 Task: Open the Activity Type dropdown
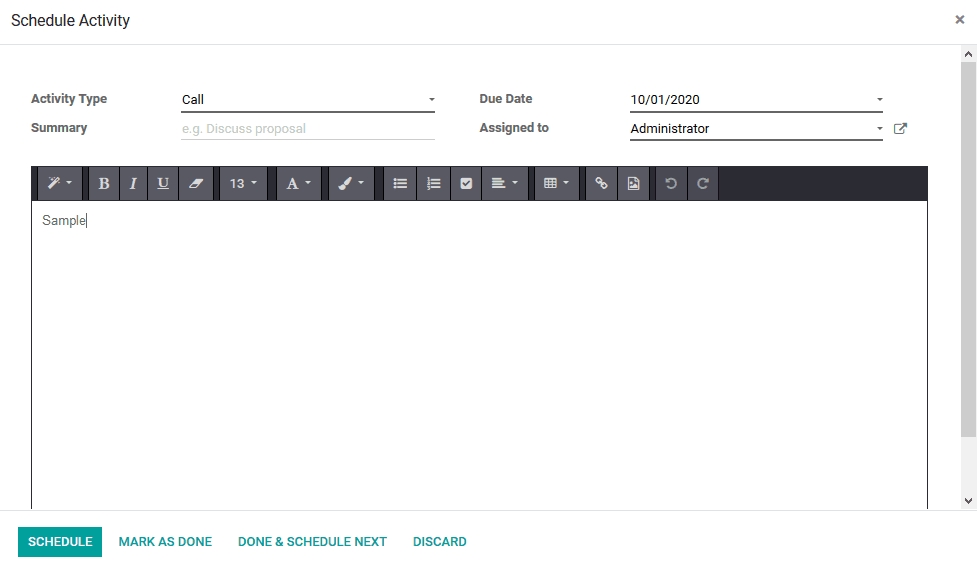point(307,100)
